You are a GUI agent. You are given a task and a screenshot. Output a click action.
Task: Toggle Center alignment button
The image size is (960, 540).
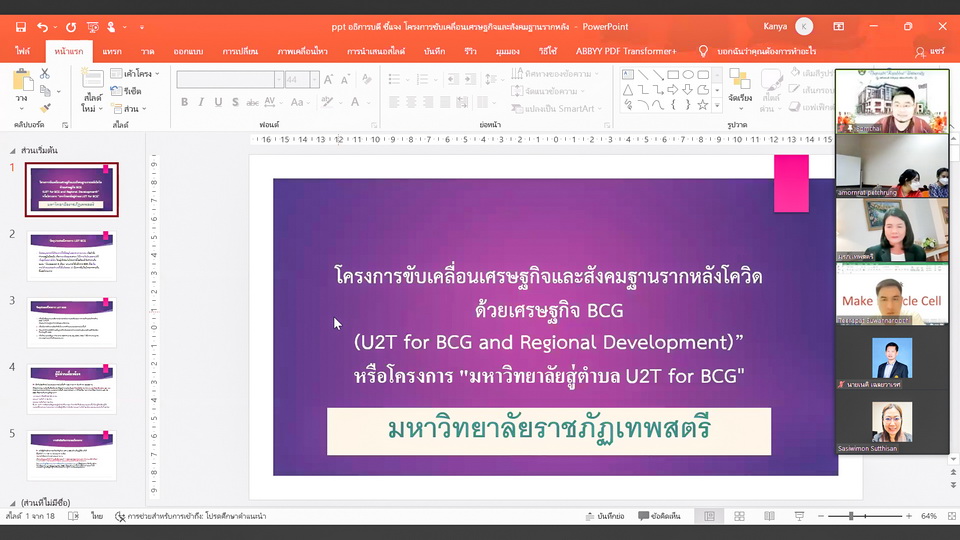411,102
